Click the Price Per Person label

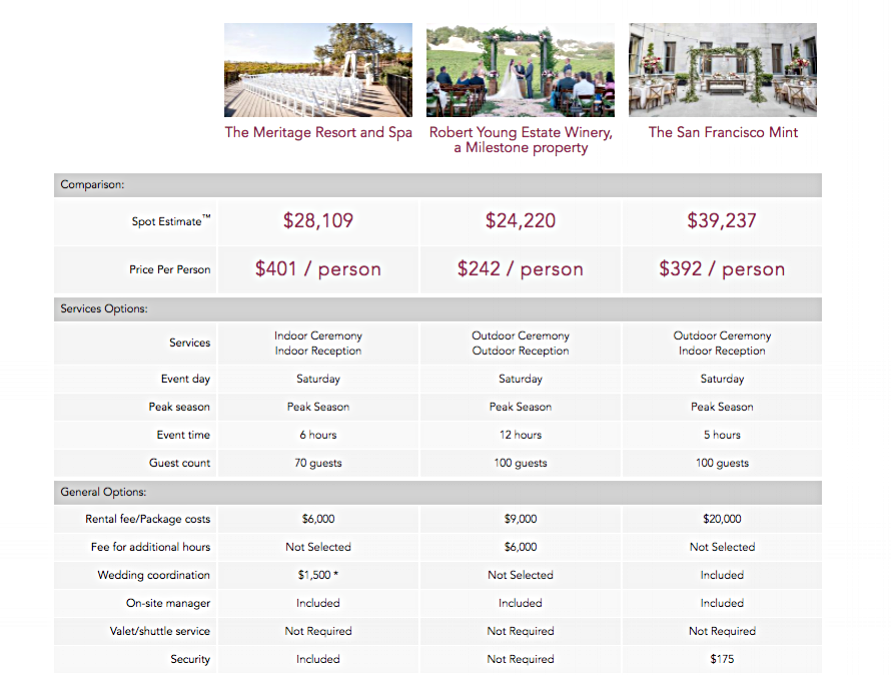click(x=169, y=269)
